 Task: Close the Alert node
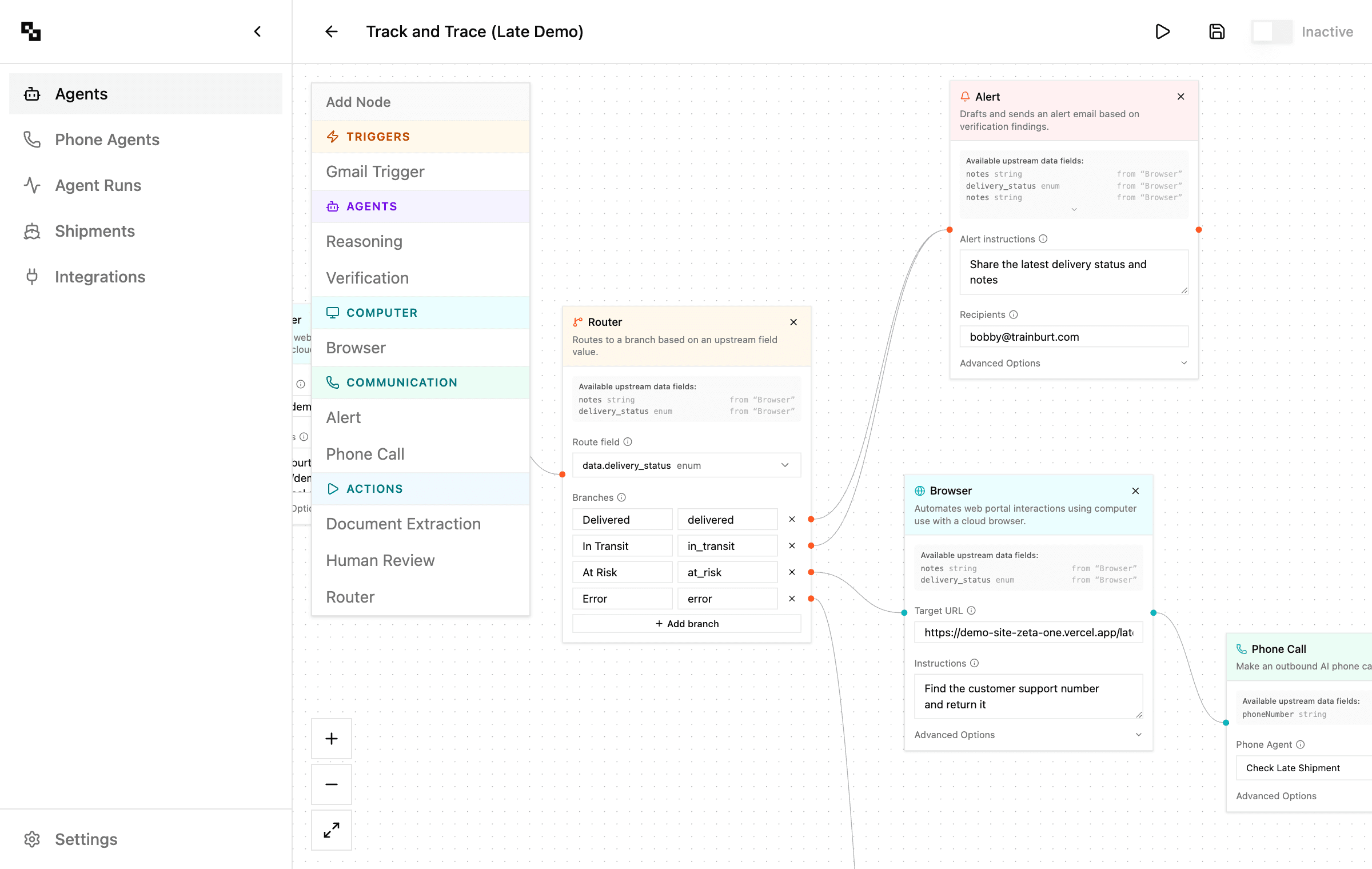click(x=1180, y=97)
